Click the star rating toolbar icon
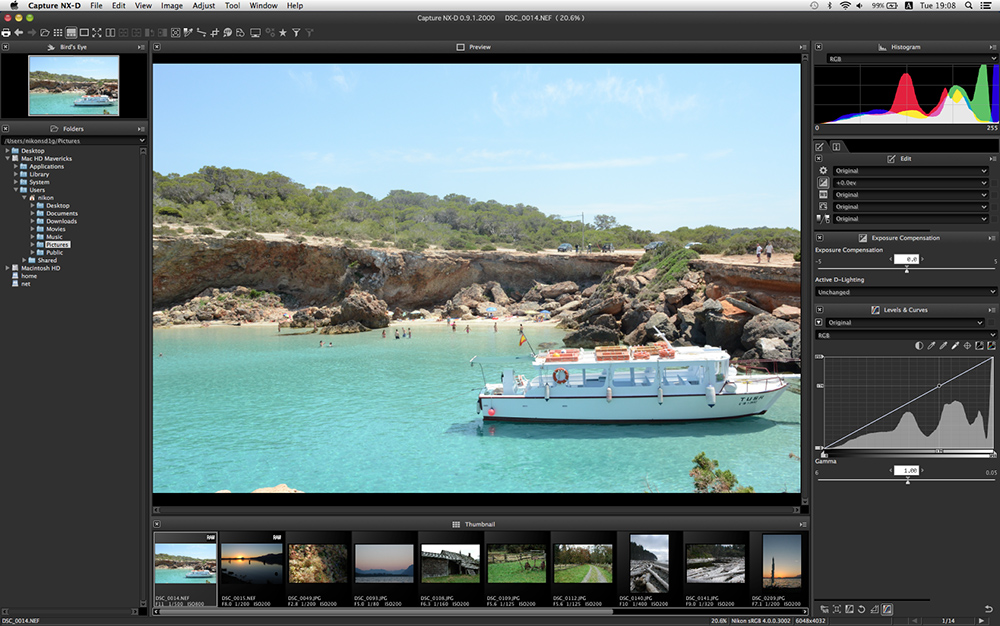The width and height of the screenshot is (1000, 626). [283, 33]
